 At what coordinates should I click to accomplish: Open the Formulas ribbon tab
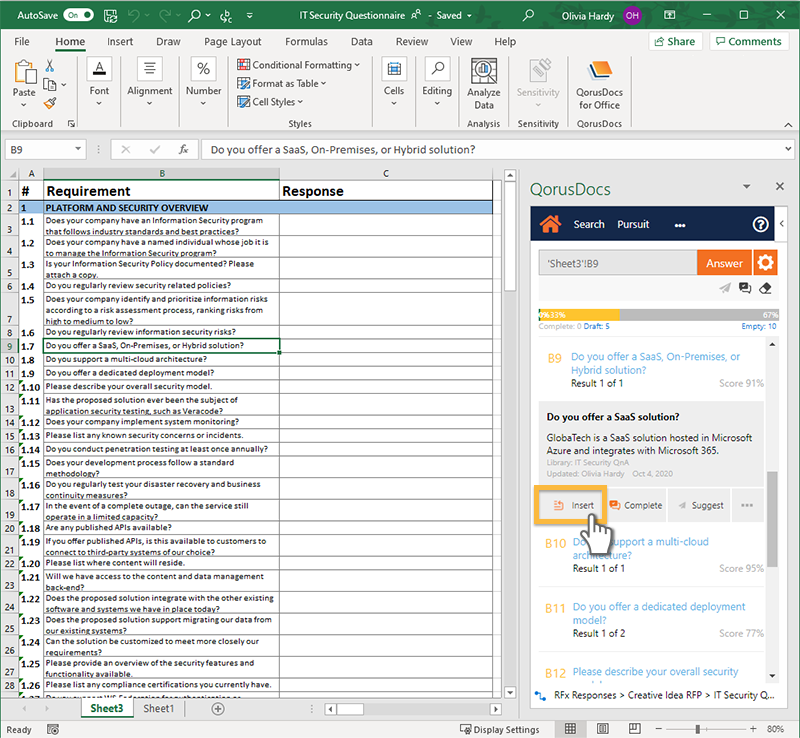pos(306,42)
